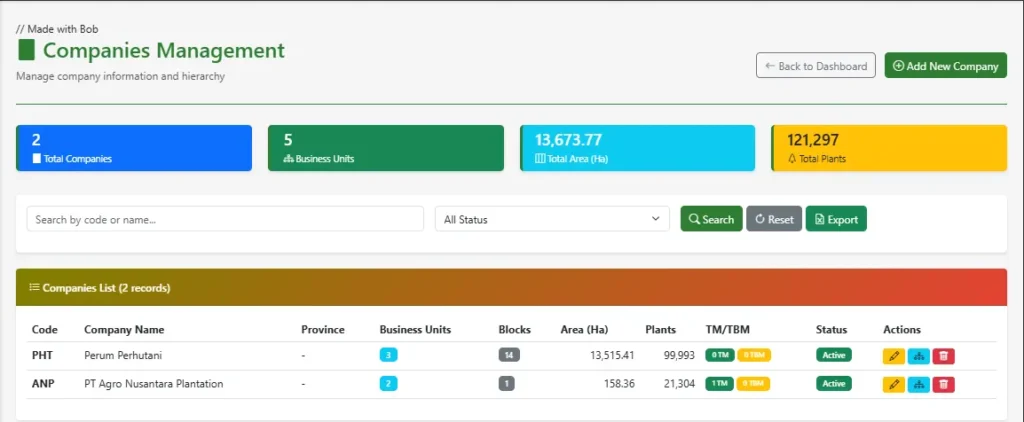Click the 0 TM badge in PHT row
This screenshot has height=422, width=1024.
click(720, 355)
